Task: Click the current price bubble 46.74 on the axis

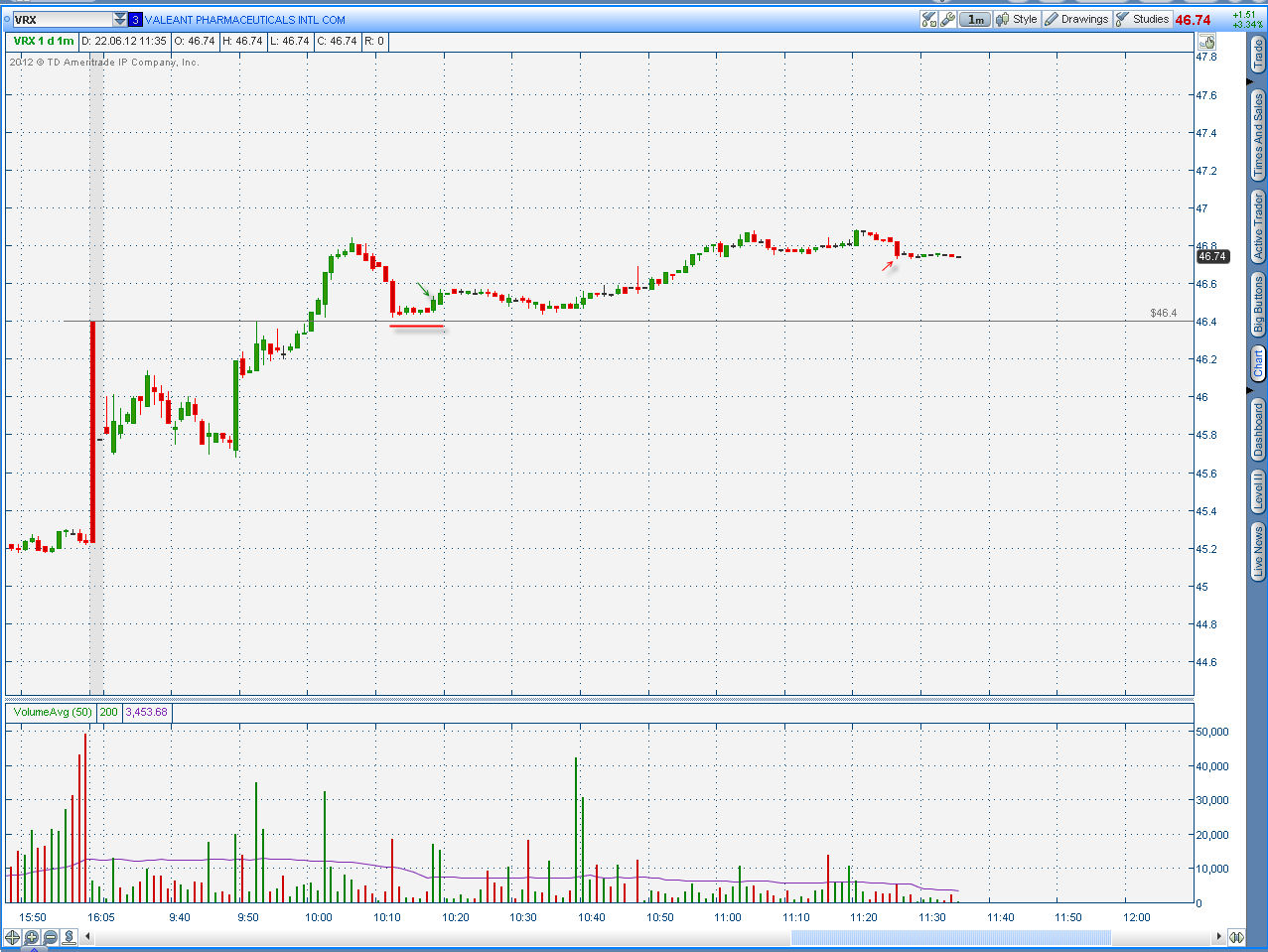Action: 1212,256
